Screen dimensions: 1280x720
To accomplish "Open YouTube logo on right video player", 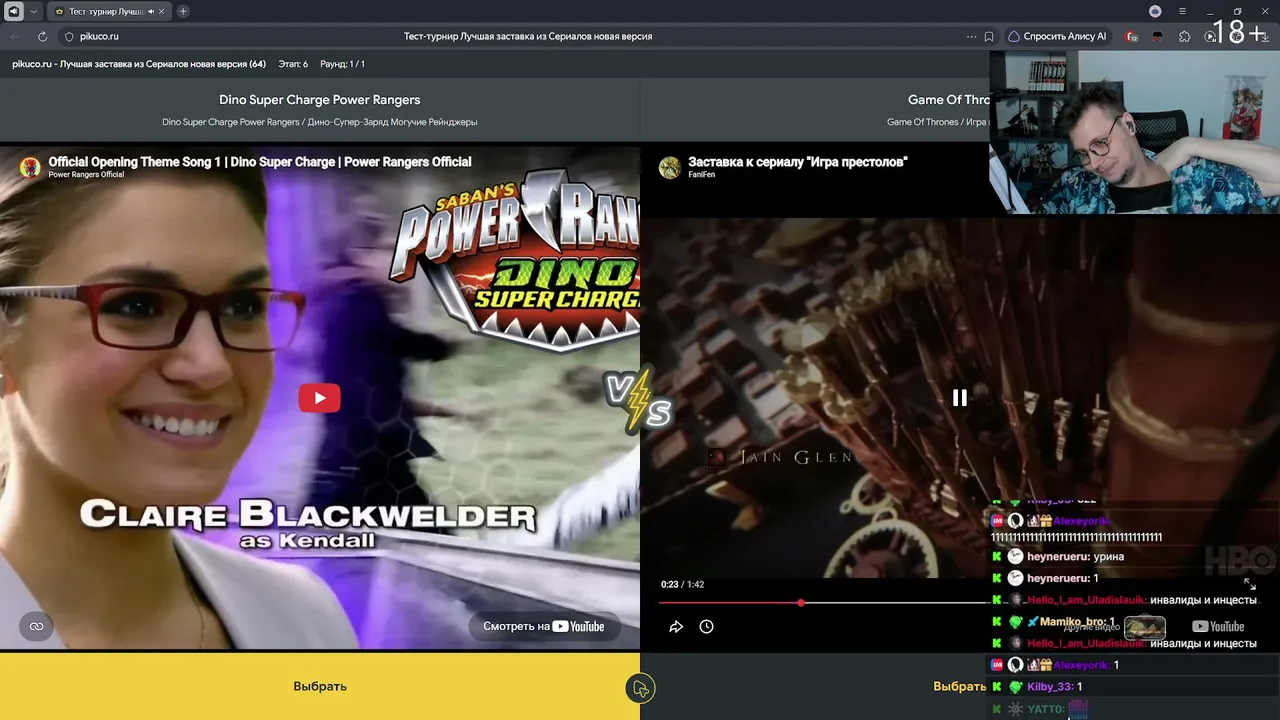I will click(1218, 627).
